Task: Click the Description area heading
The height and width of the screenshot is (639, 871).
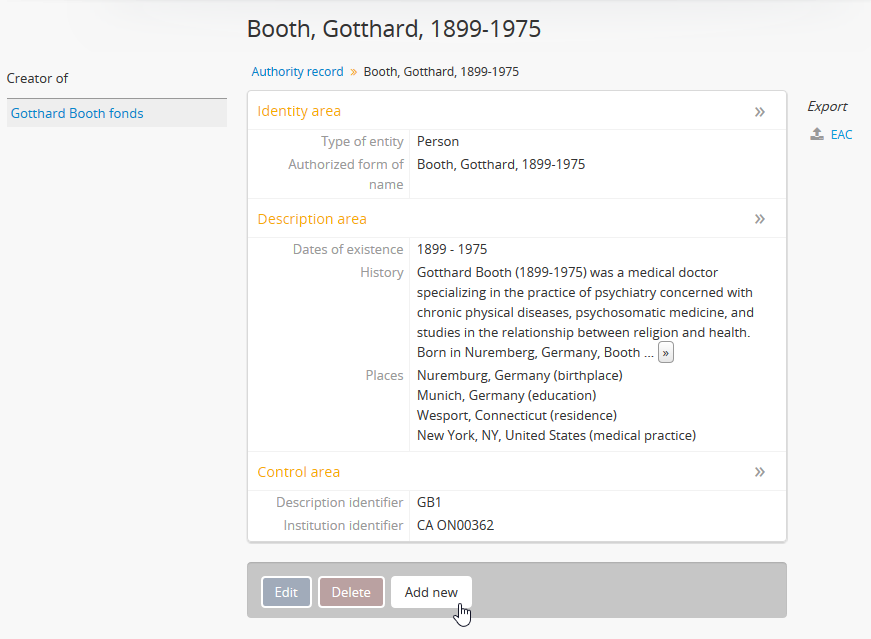Action: [312, 219]
